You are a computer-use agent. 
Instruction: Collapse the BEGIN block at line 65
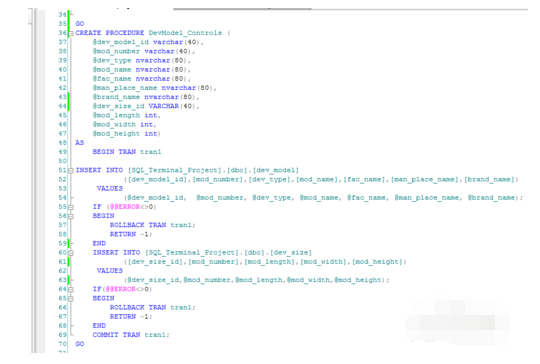(71, 299)
